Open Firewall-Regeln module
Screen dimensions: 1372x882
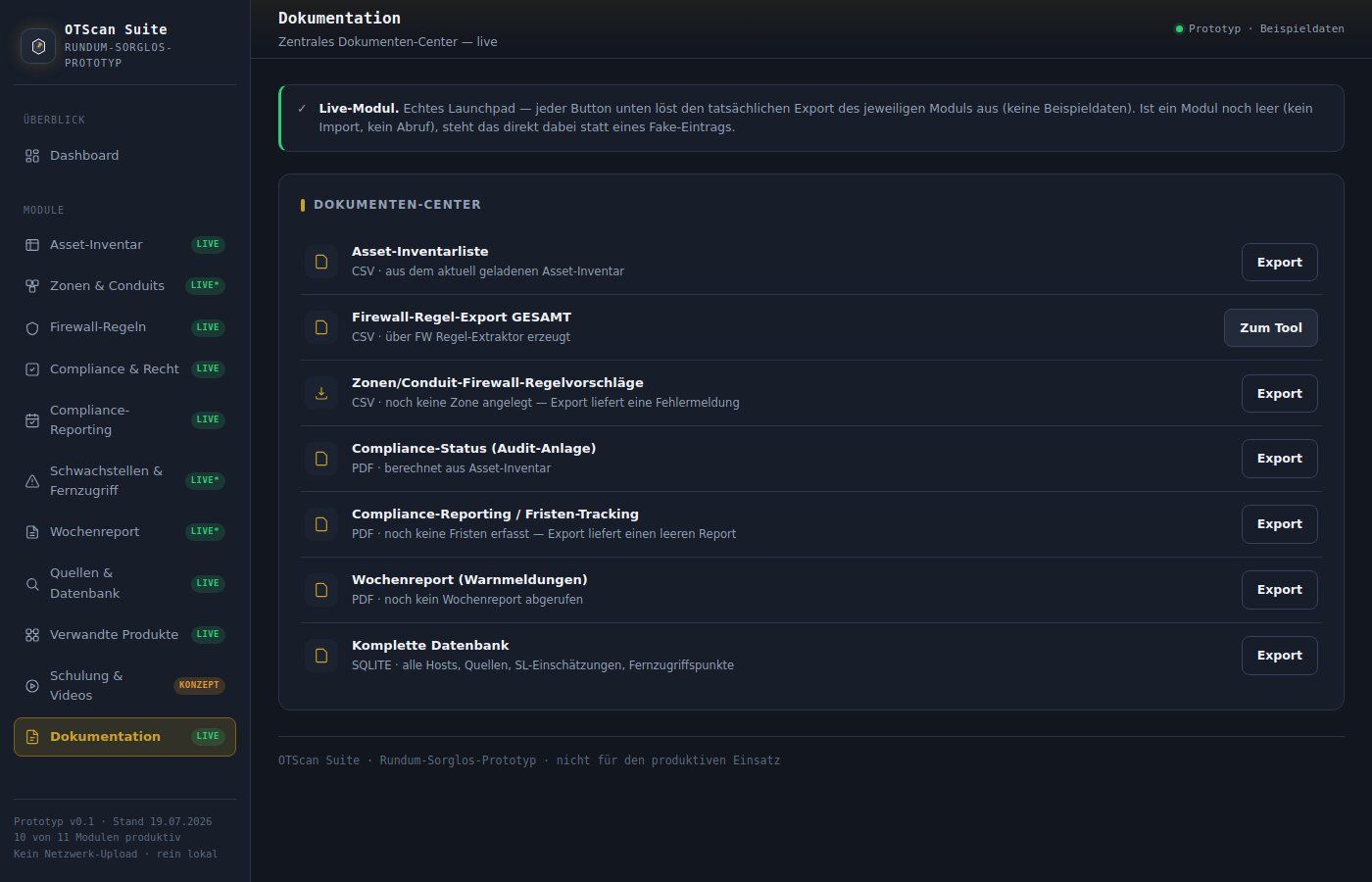tap(124, 327)
